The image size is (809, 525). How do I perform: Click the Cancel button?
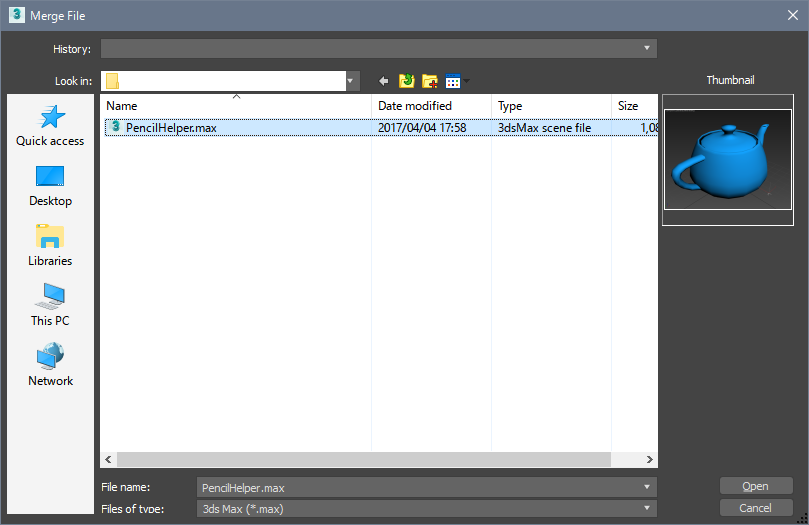coord(755,508)
